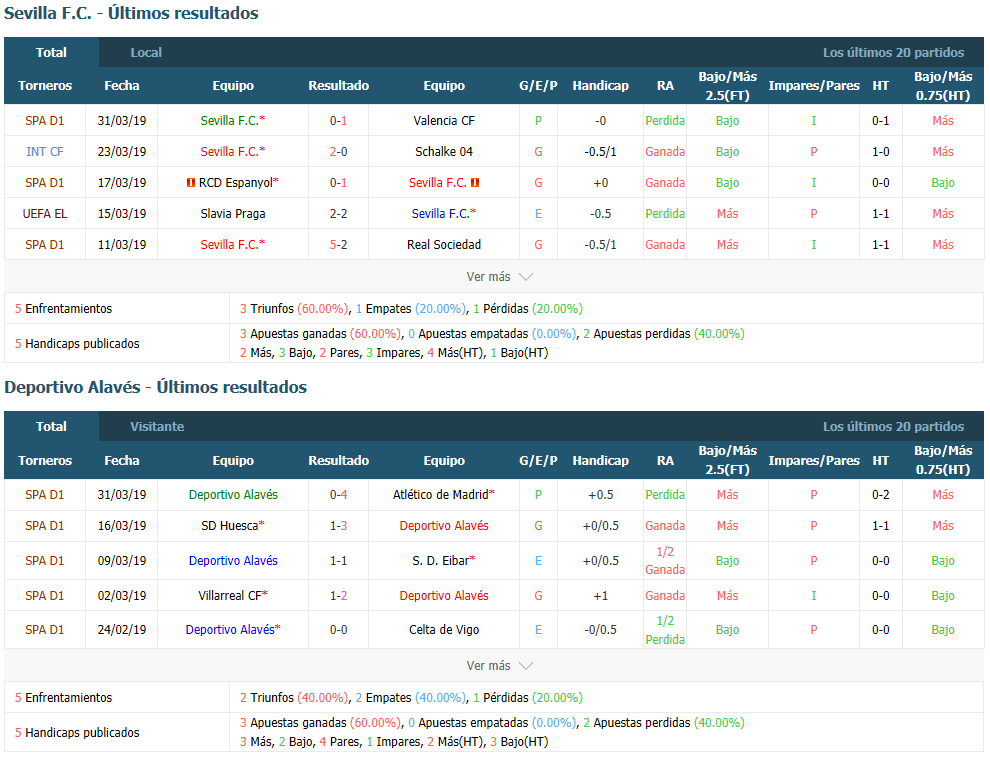The height and width of the screenshot is (762, 990).
Task: Expand "Ver más" under the Deportivo Alavés results
Action: click(499, 665)
